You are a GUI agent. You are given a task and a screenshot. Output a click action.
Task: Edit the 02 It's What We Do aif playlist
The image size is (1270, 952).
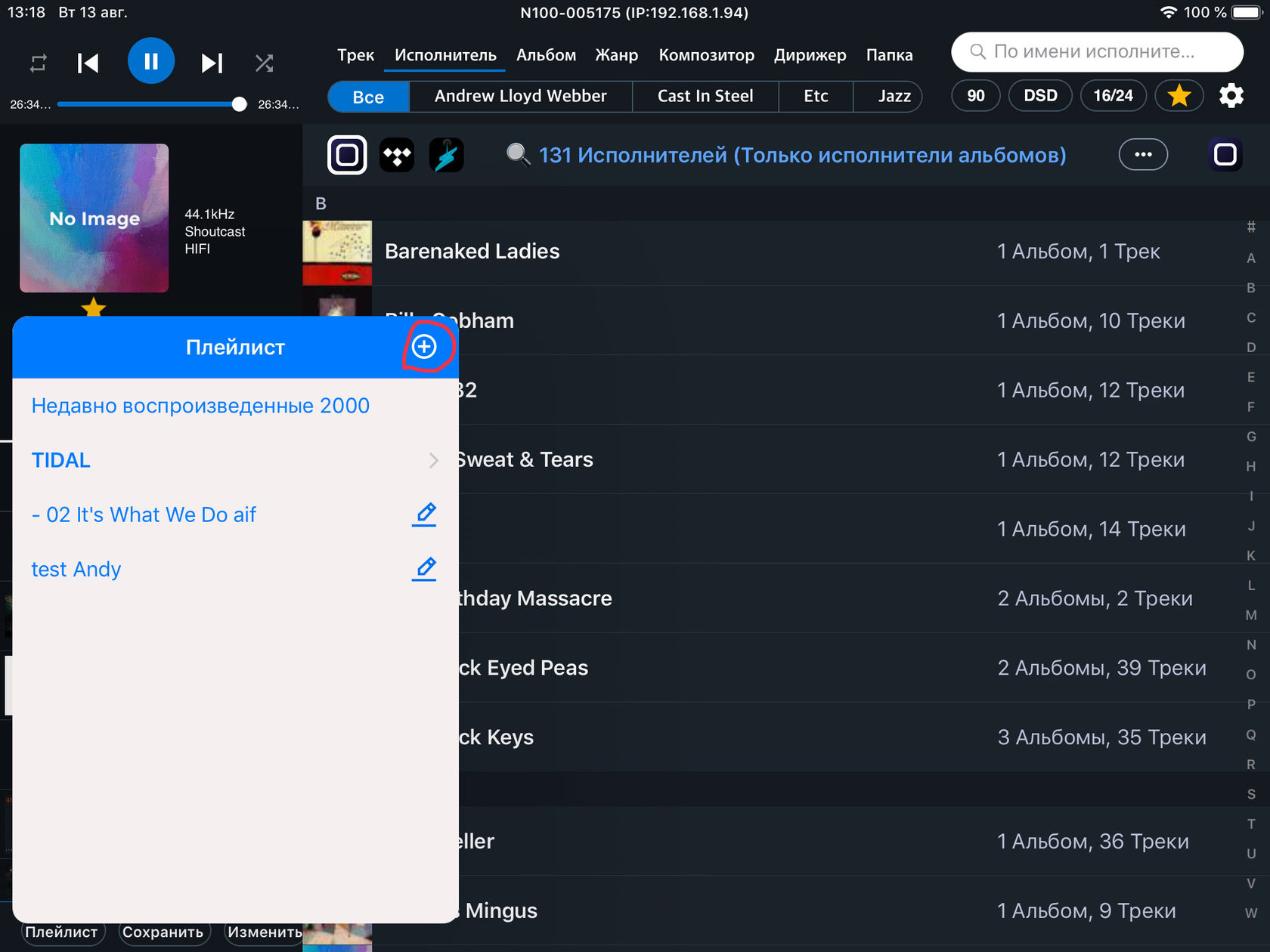point(425,515)
